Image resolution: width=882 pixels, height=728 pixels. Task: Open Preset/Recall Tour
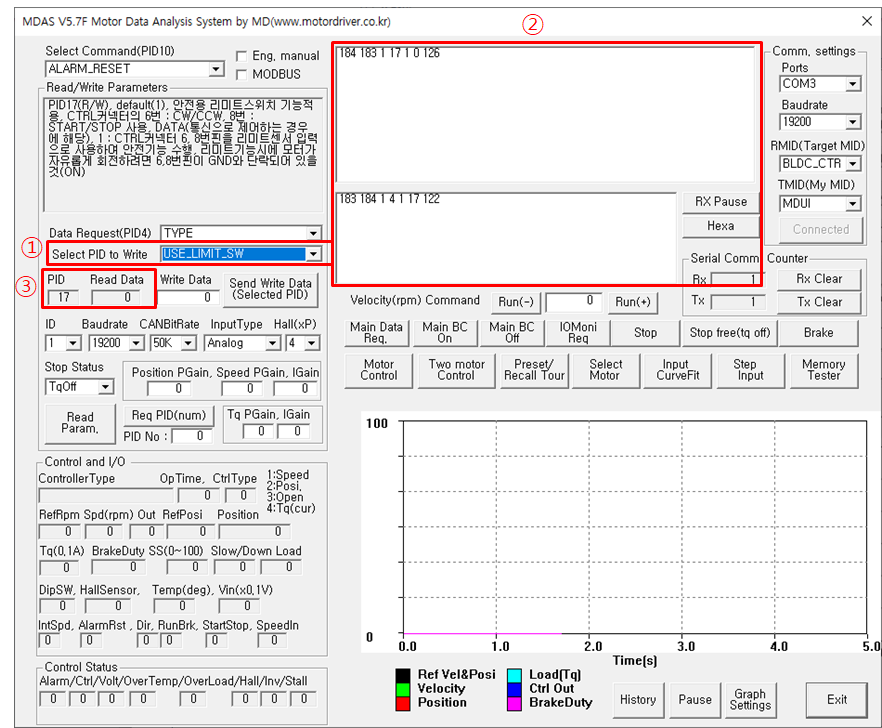pos(534,370)
